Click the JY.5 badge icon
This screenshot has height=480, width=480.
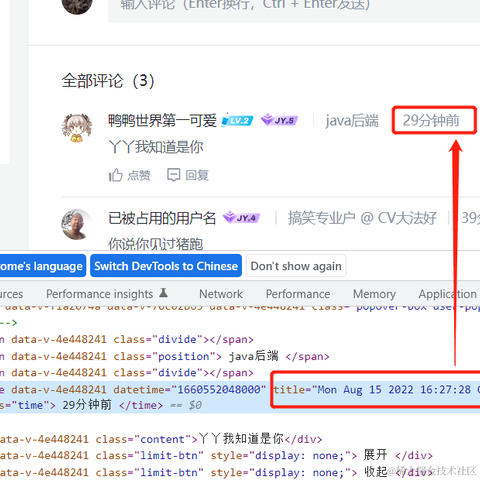279,120
